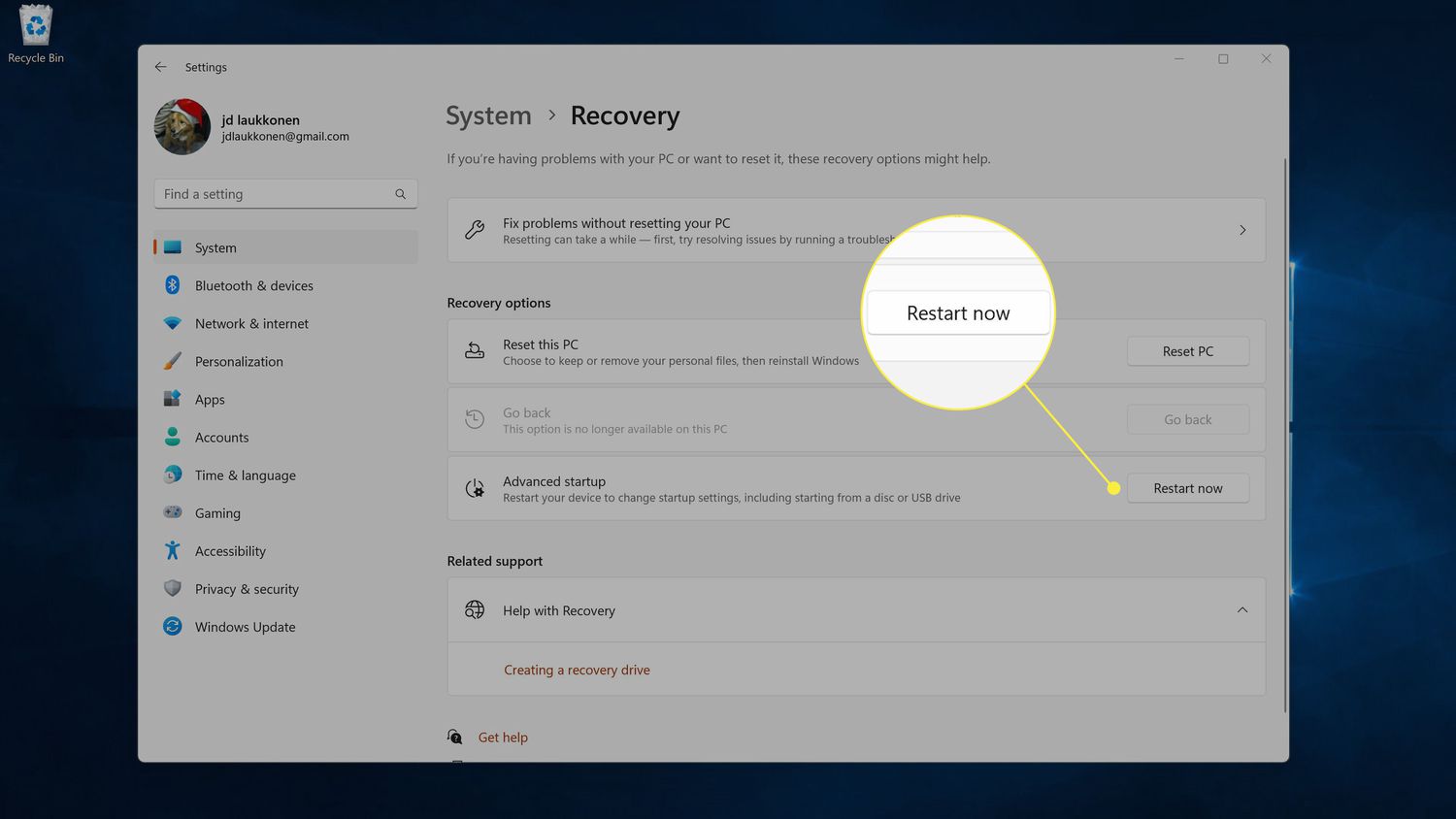Viewport: 1456px width, 819px height.
Task: Click the Find a setting search box
Action: pos(277,194)
